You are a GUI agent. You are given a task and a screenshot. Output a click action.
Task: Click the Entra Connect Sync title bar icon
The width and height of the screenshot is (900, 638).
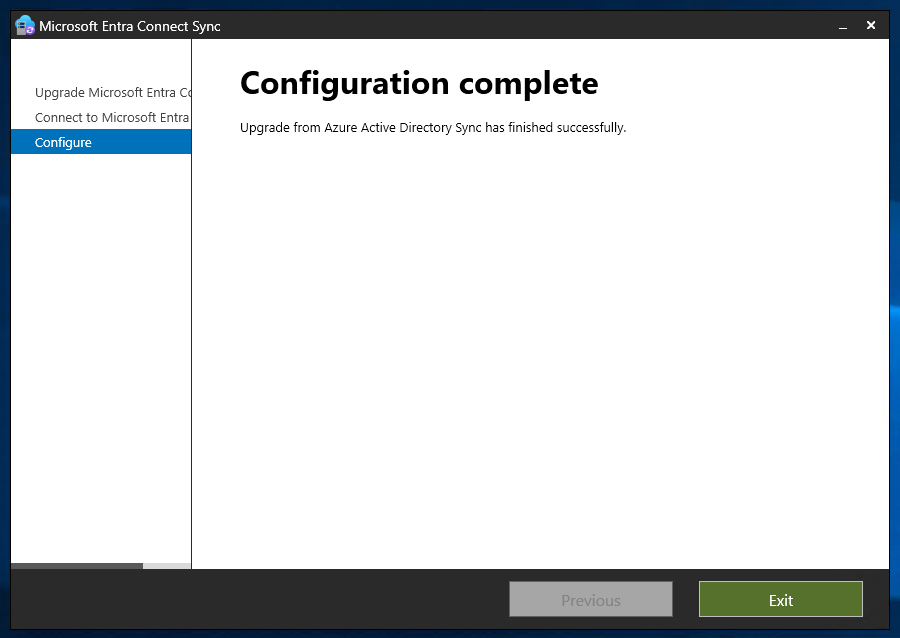coord(25,26)
